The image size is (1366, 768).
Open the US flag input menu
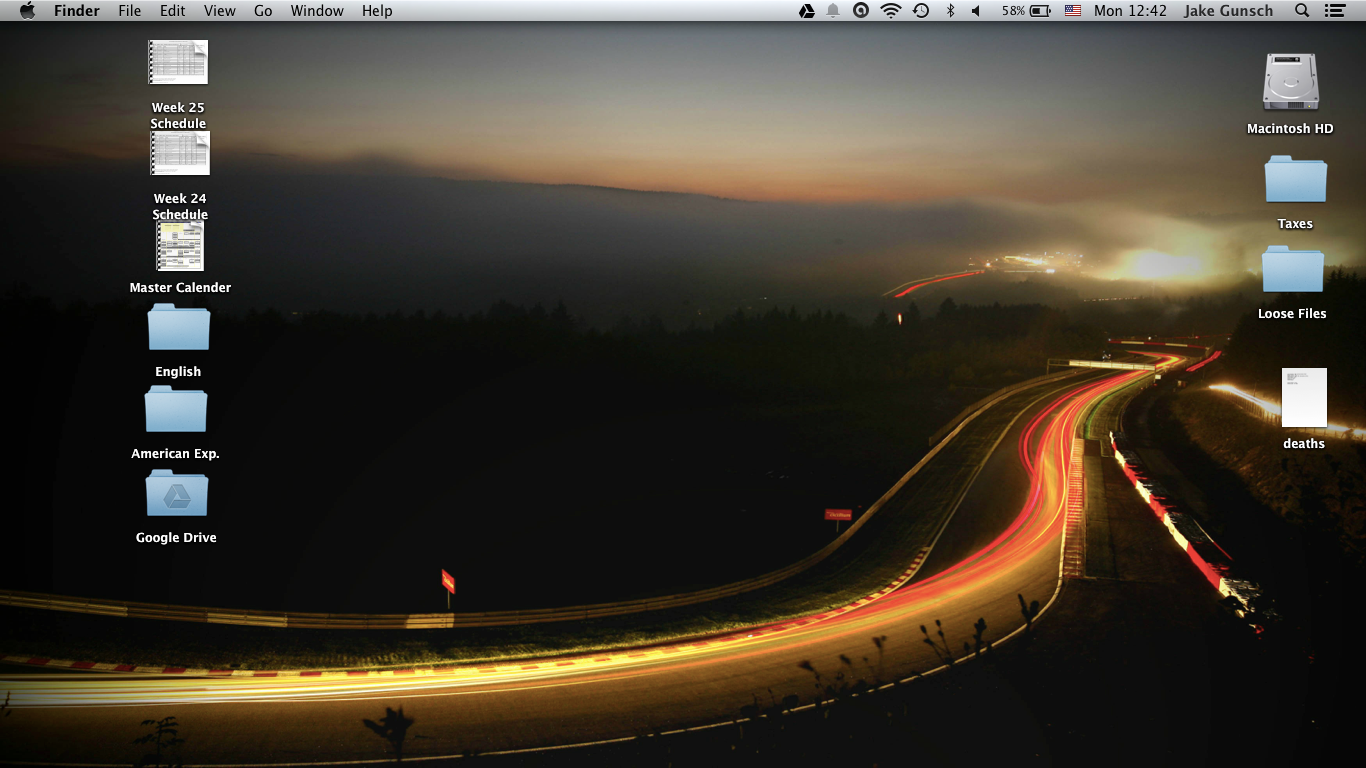point(1073,11)
